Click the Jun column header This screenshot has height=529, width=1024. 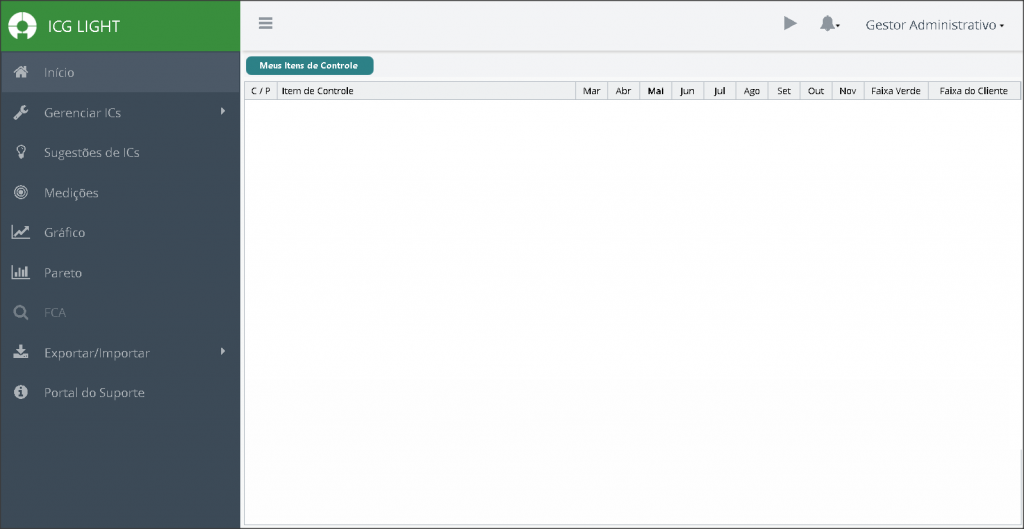[688, 91]
